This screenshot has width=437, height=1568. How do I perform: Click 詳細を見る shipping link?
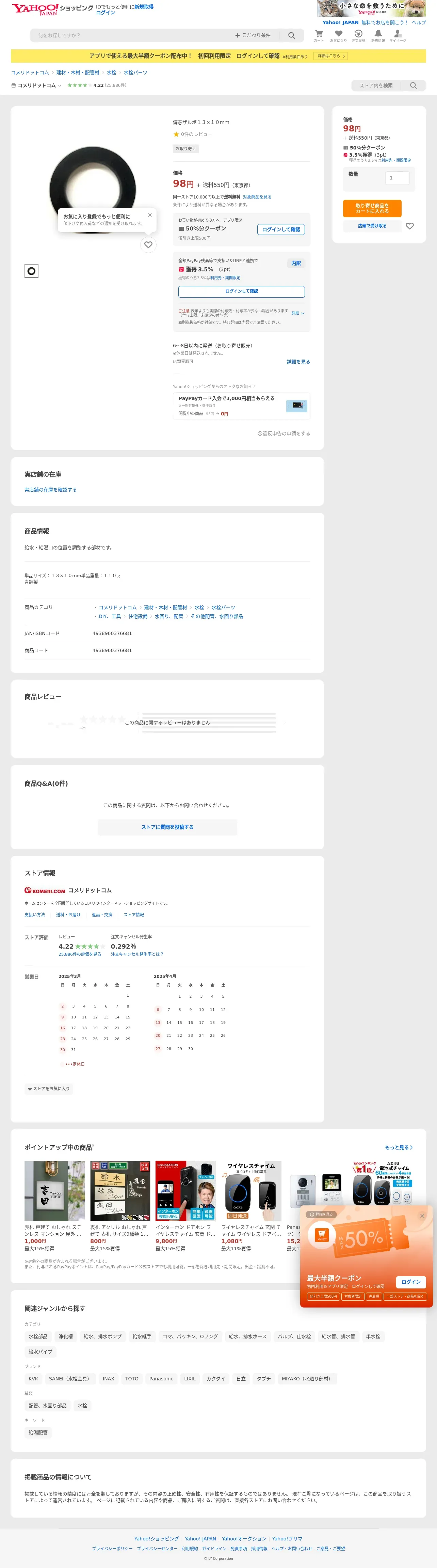[298, 362]
